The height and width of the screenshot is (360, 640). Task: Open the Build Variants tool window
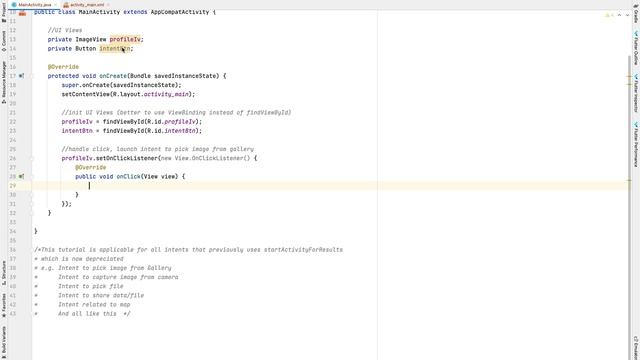tap(4, 342)
